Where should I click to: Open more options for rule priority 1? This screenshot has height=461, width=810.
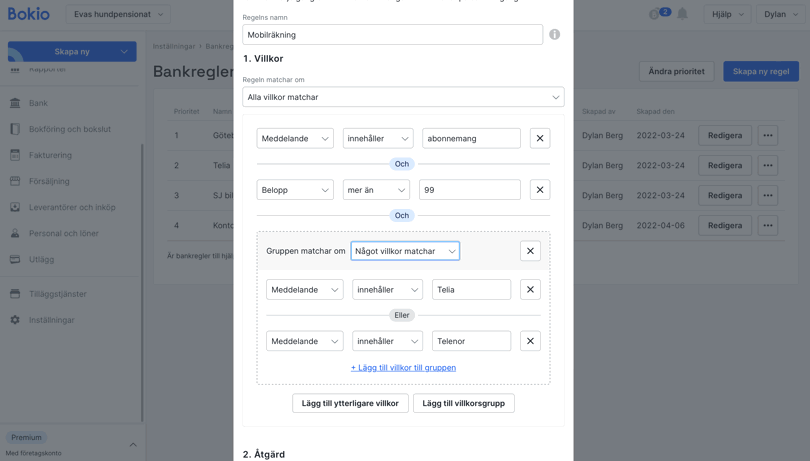pyautogui.click(x=768, y=135)
